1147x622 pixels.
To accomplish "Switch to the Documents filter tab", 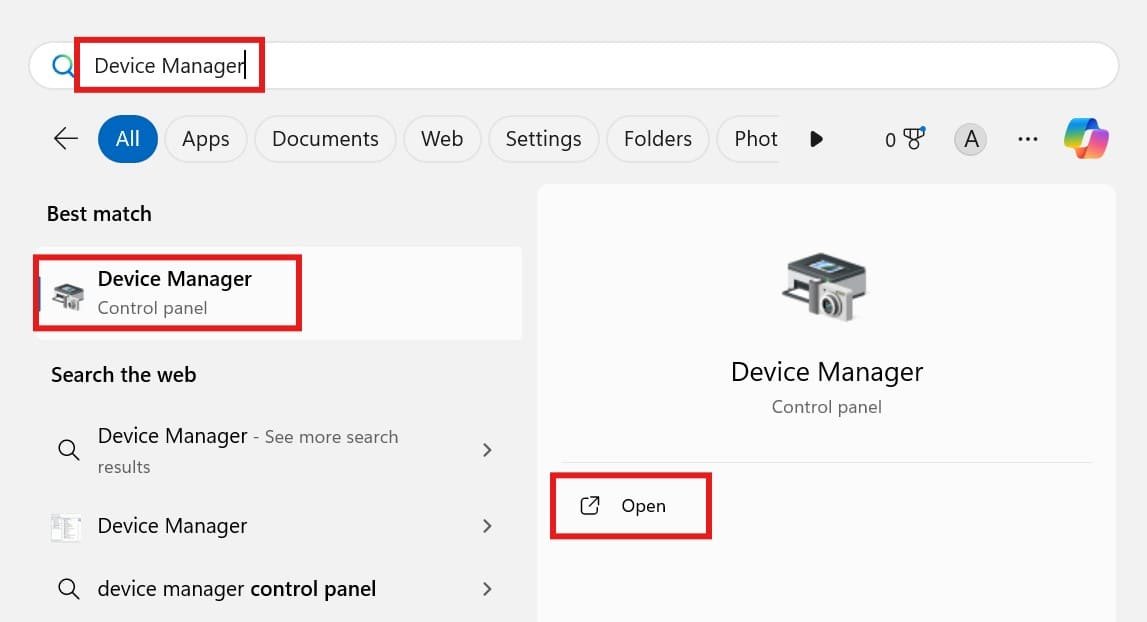I will (x=325, y=139).
